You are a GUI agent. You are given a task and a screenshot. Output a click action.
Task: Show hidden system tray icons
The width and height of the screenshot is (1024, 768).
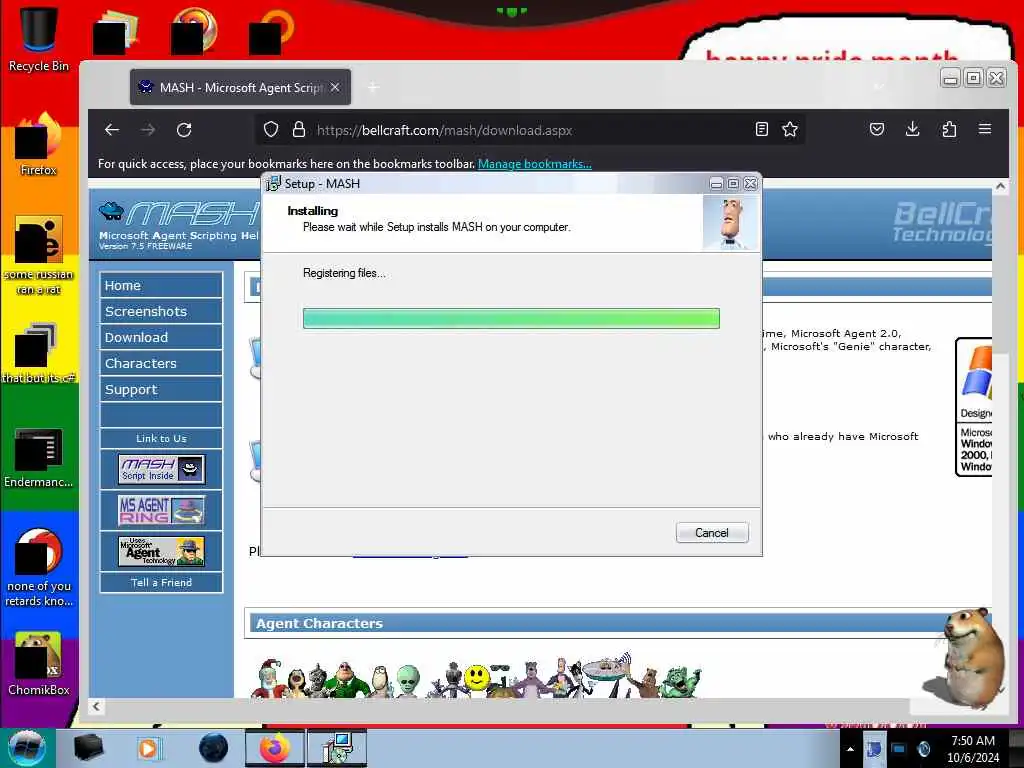pos(850,749)
